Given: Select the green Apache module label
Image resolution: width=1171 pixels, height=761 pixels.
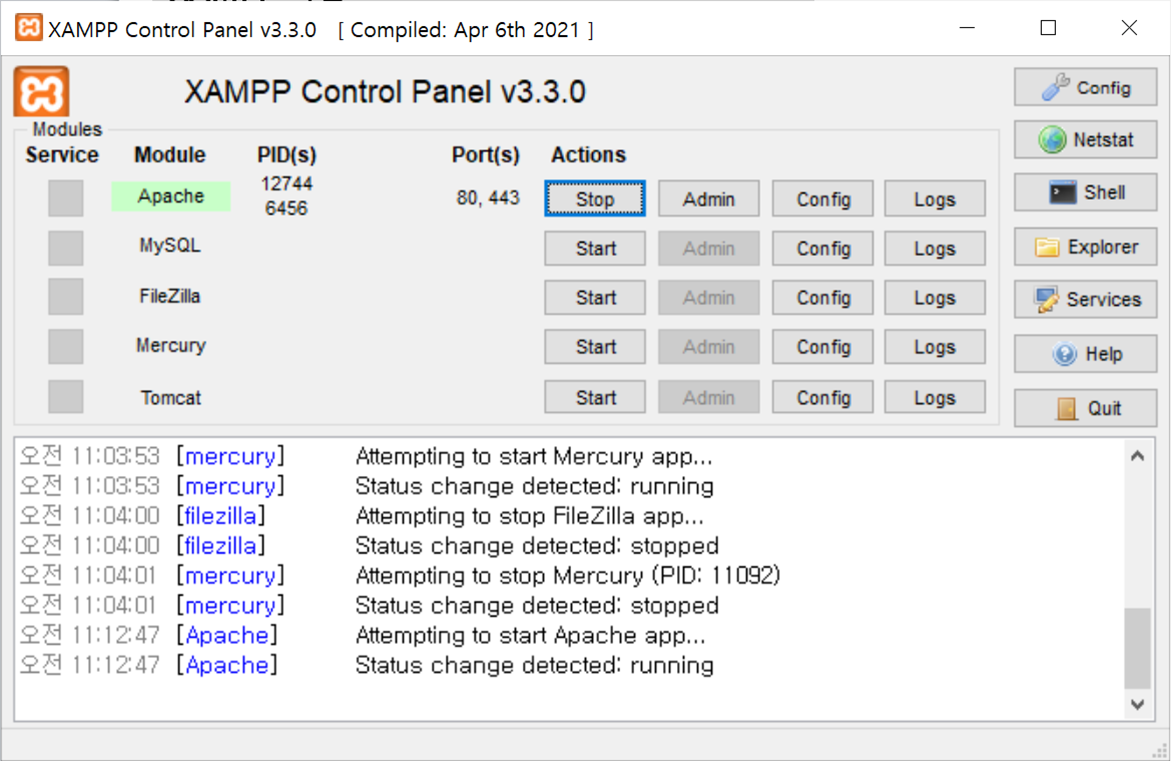Looking at the screenshot, I should point(171,196).
